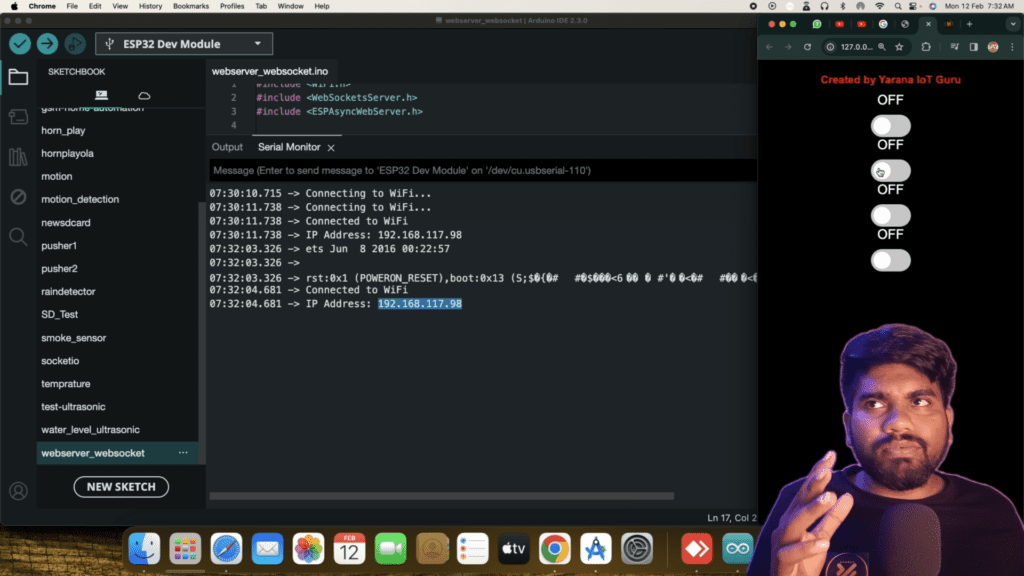Image resolution: width=1024 pixels, height=576 pixels.
Task: Open the newsdcard sketch
Action: (66, 223)
